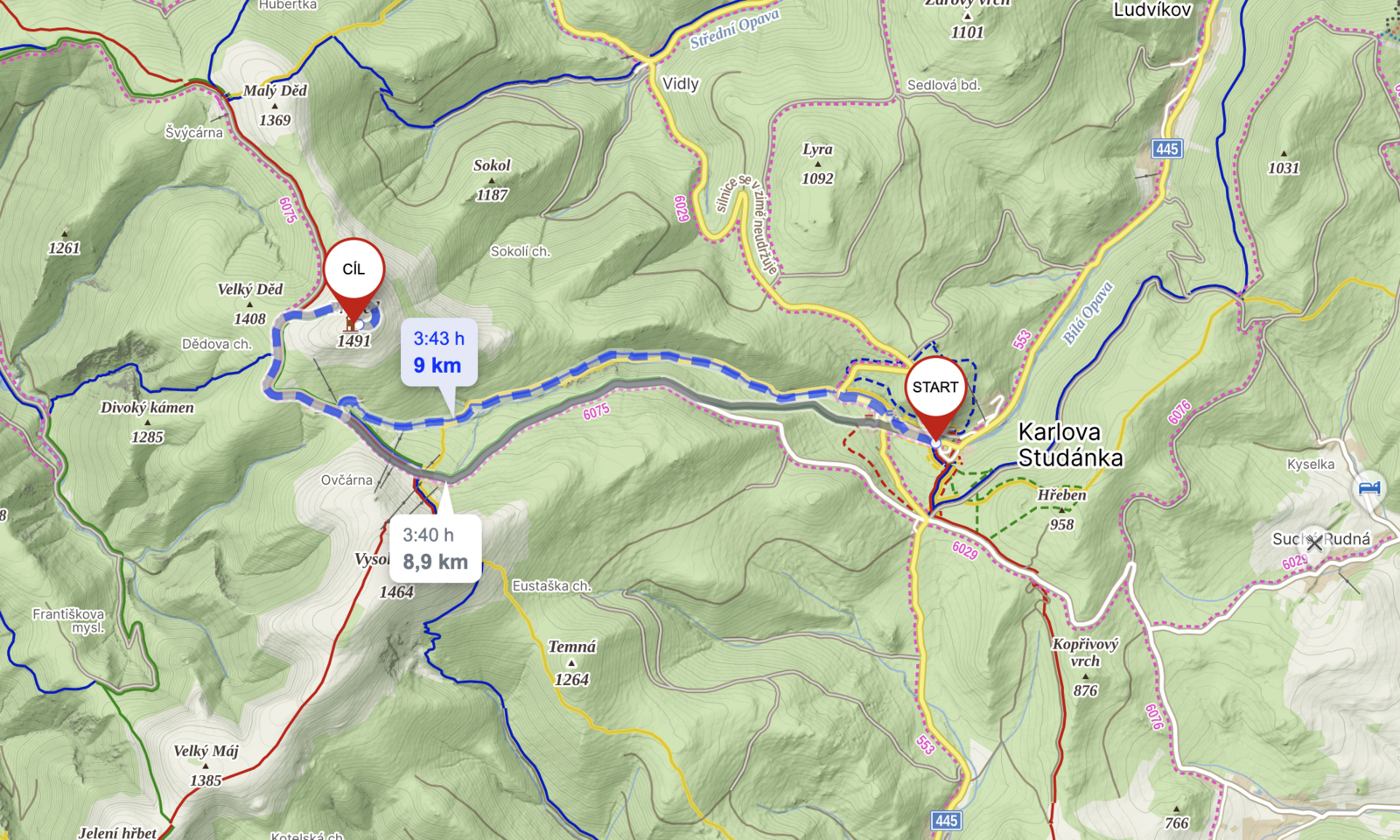The height and width of the screenshot is (840, 1400).
Task: Click the Lyra 1092 peak marker
Action: [x=818, y=164]
